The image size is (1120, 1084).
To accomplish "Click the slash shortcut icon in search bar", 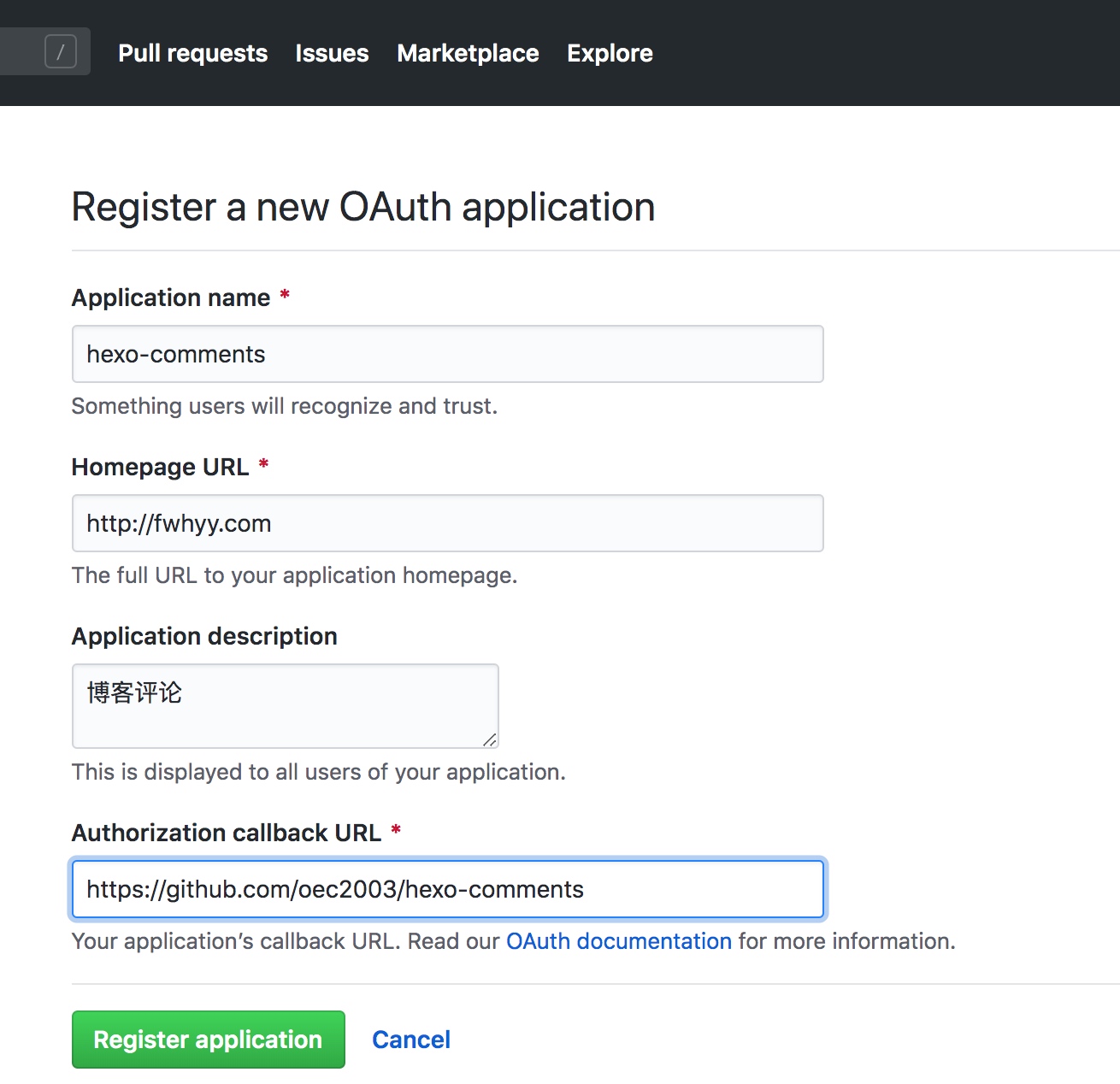I will click(61, 52).
